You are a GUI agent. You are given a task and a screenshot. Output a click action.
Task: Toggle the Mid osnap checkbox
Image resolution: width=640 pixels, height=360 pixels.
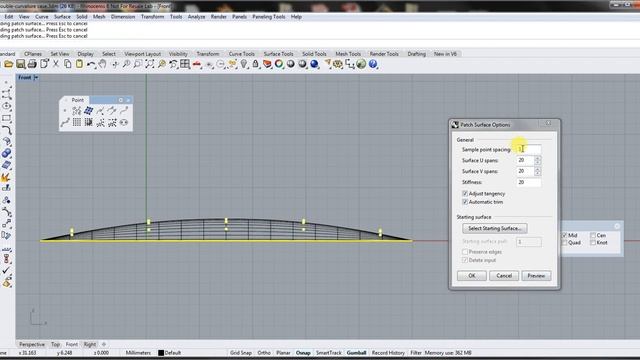point(564,236)
